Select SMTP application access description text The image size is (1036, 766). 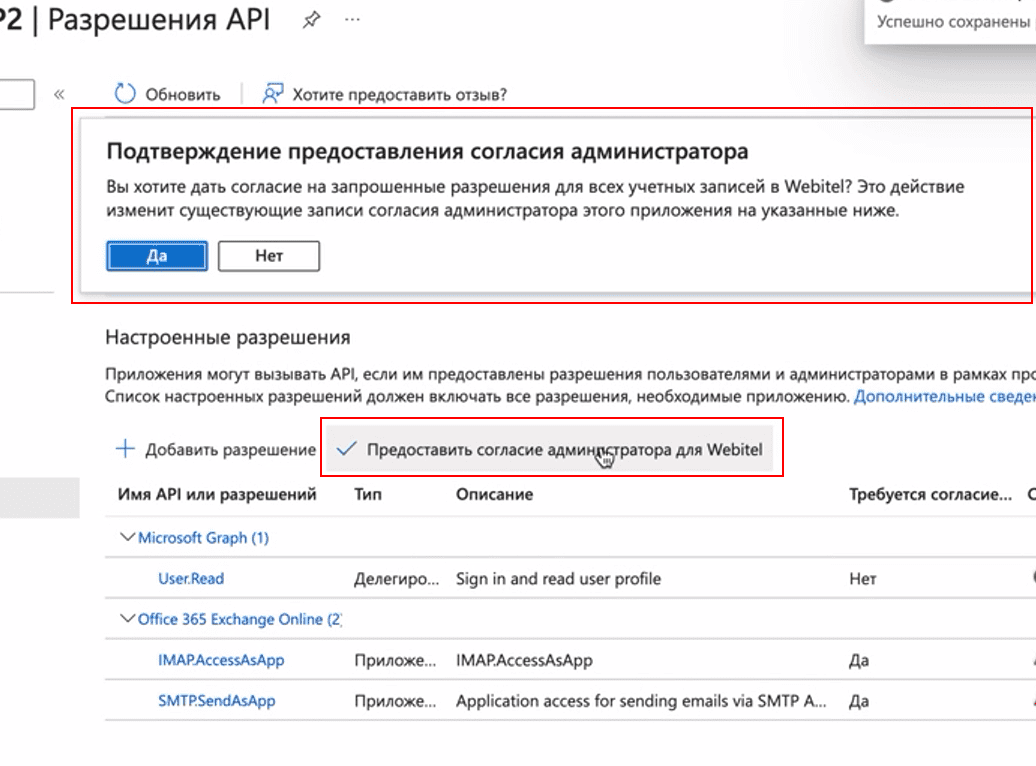(641, 701)
